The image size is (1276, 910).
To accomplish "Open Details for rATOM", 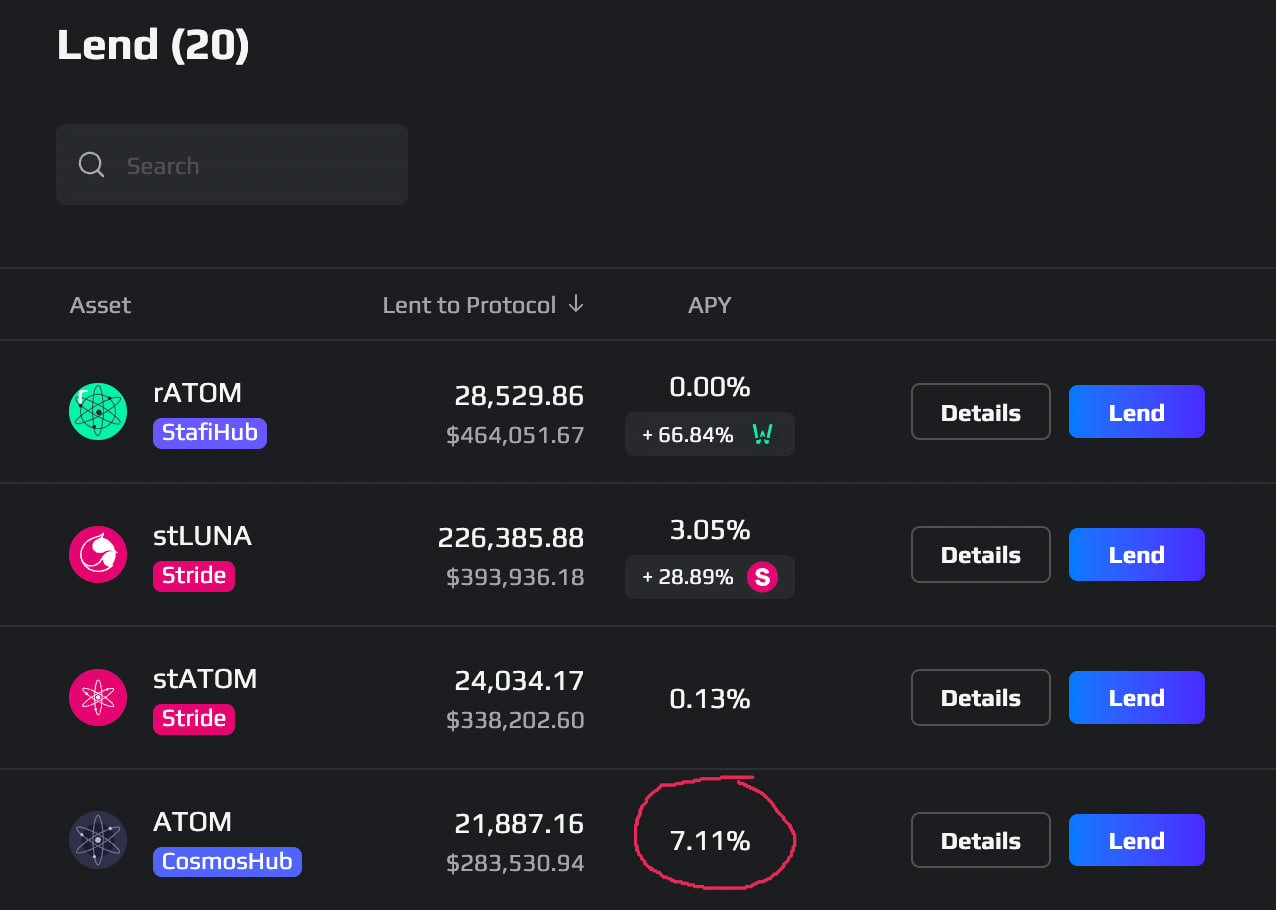I will click(980, 412).
